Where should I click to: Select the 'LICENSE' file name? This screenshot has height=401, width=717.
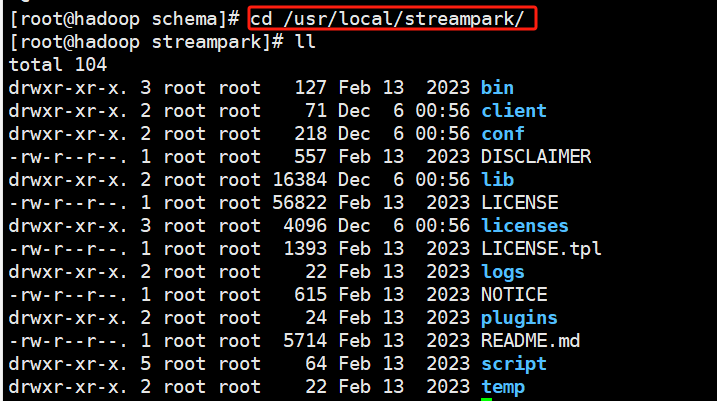coord(519,203)
